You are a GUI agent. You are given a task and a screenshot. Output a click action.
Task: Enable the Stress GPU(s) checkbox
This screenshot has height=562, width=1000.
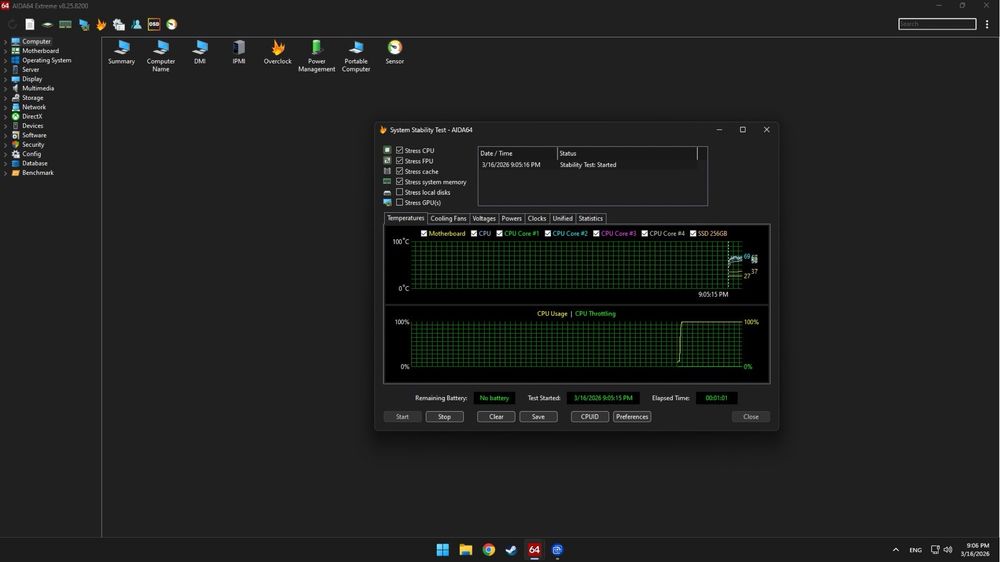point(399,202)
